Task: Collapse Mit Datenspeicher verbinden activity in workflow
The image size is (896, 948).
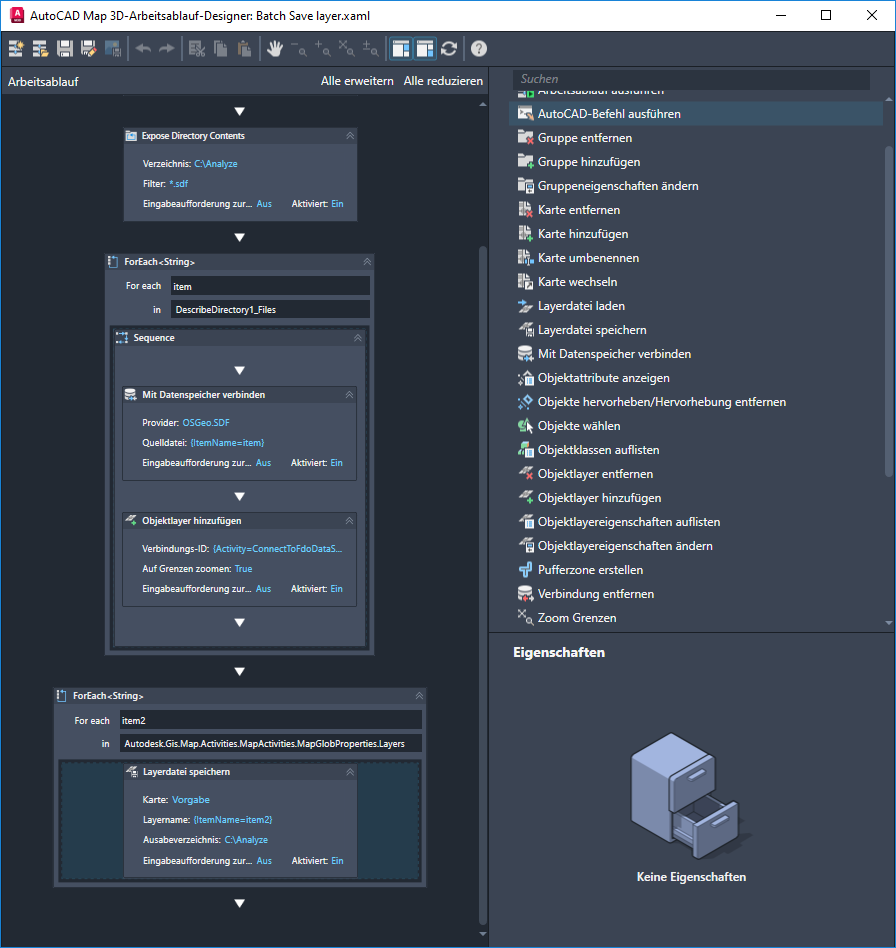Action: click(x=349, y=395)
